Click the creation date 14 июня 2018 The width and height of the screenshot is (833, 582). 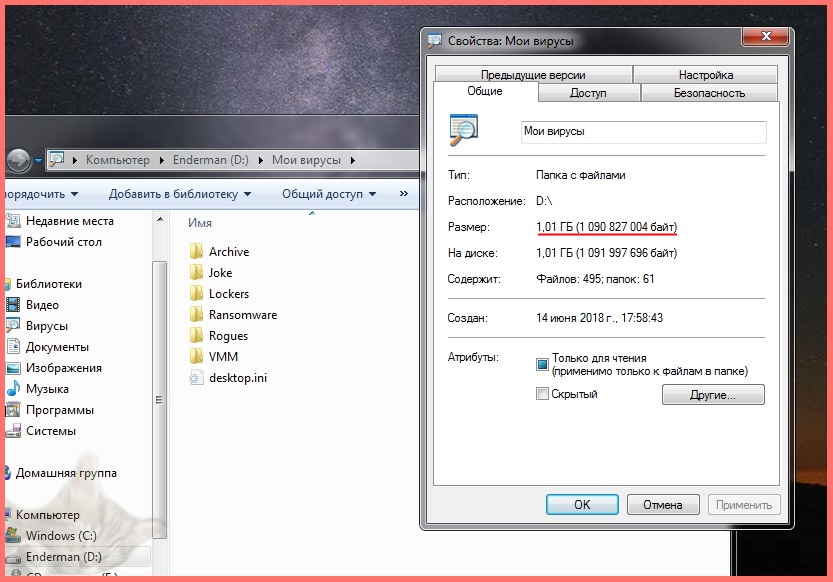[576, 318]
